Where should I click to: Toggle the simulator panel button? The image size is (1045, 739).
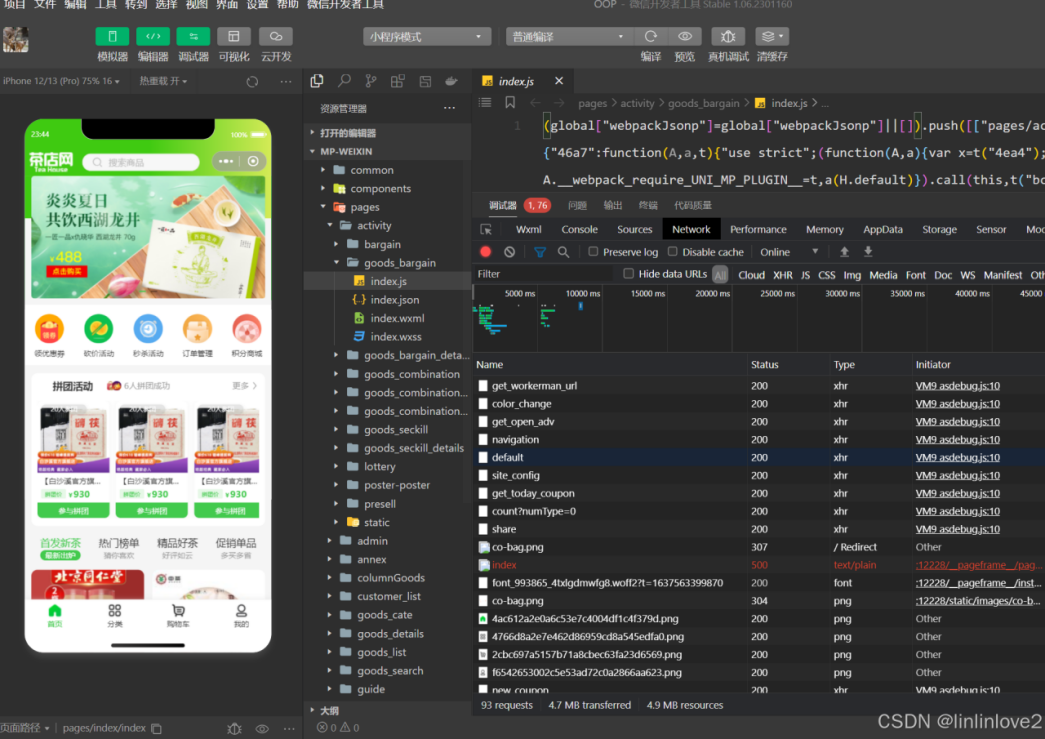point(112,37)
